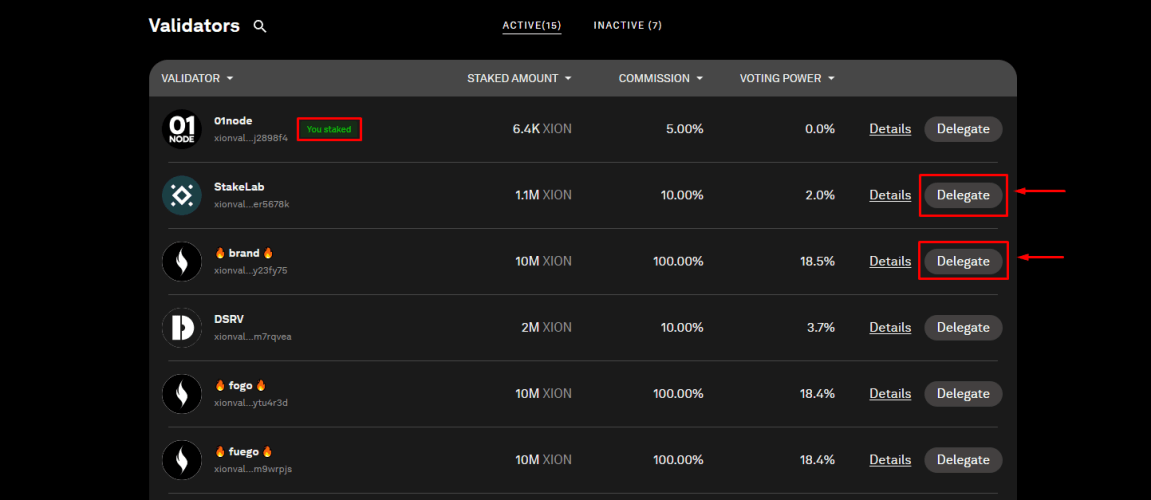Click the DSRV validator logo
Screen dimensions: 1151x500
point(181,327)
